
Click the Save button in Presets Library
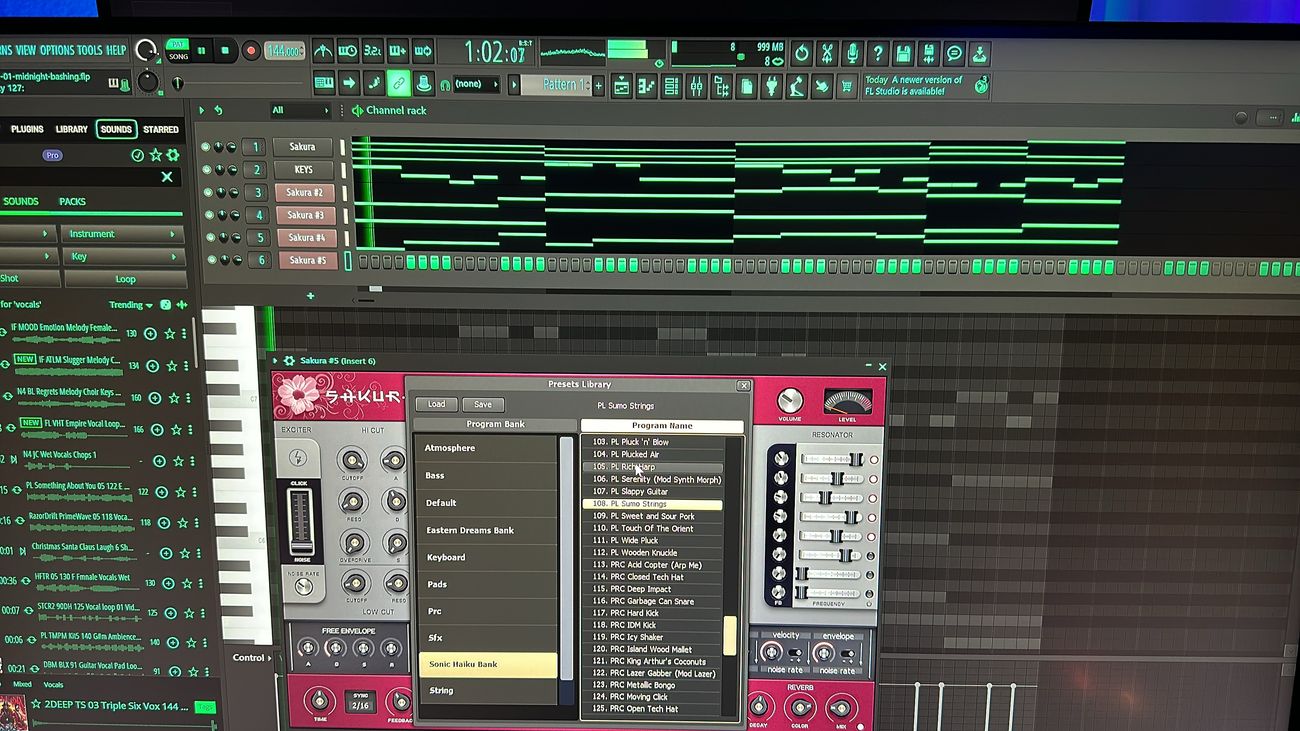coord(483,404)
